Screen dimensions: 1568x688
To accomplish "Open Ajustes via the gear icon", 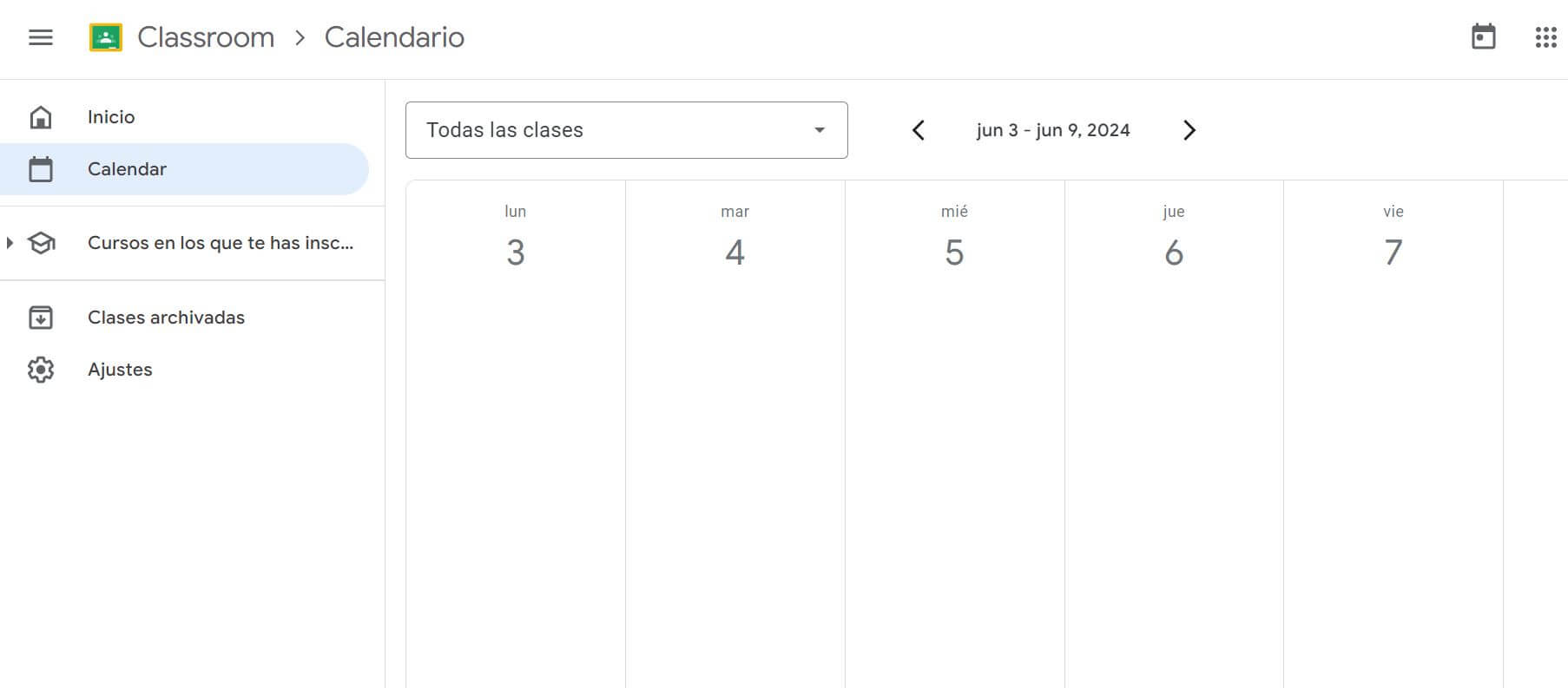I will tap(41, 369).
